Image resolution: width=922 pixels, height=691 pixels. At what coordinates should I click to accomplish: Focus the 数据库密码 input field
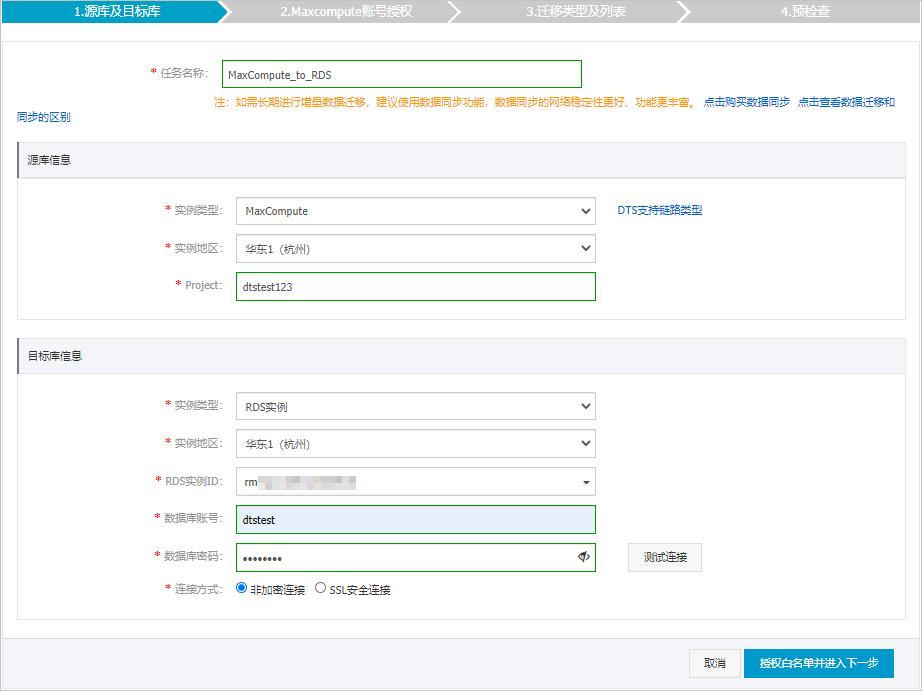[416, 558]
